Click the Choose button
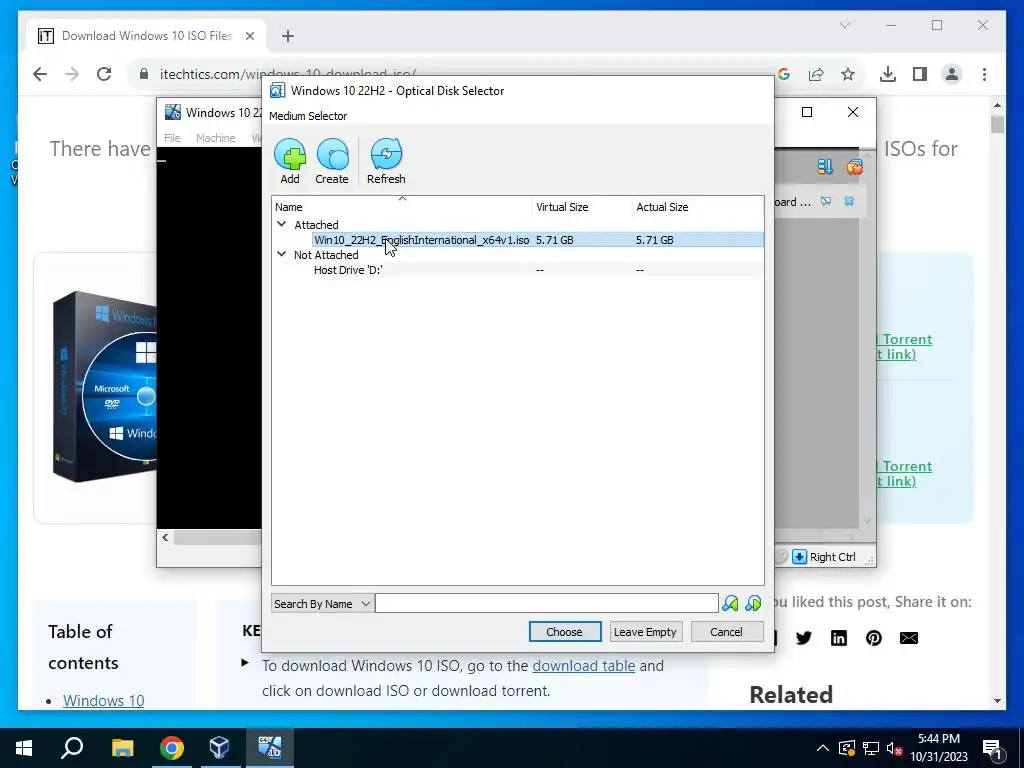The image size is (1024, 768). tap(565, 632)
